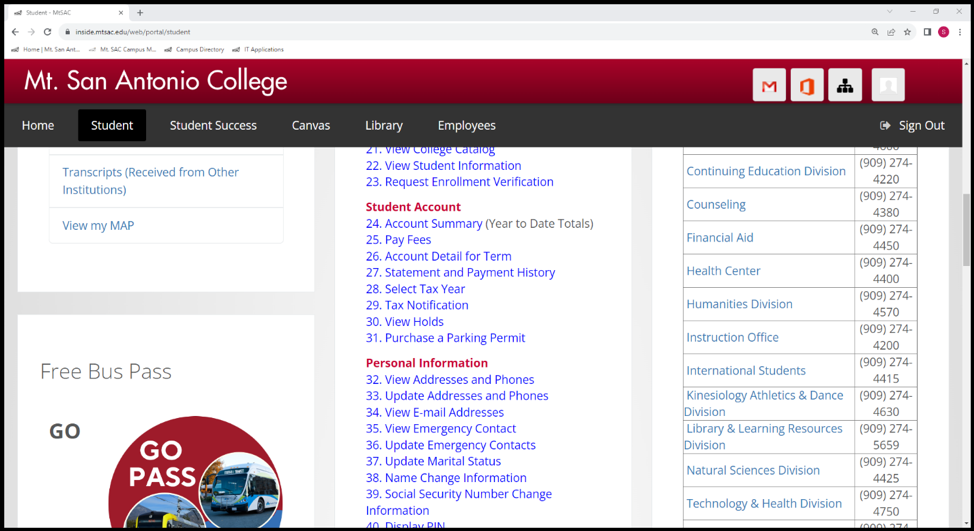The width and height of the screenshot is (974, 531).
Task: Click the padlock site info icon
Action: 68,32
